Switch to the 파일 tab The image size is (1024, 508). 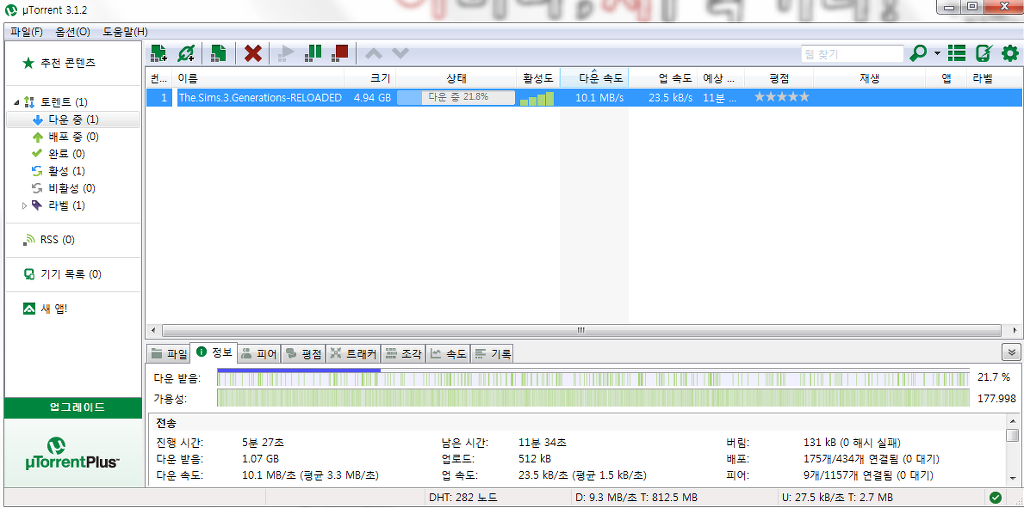click(x=169, y=354)
